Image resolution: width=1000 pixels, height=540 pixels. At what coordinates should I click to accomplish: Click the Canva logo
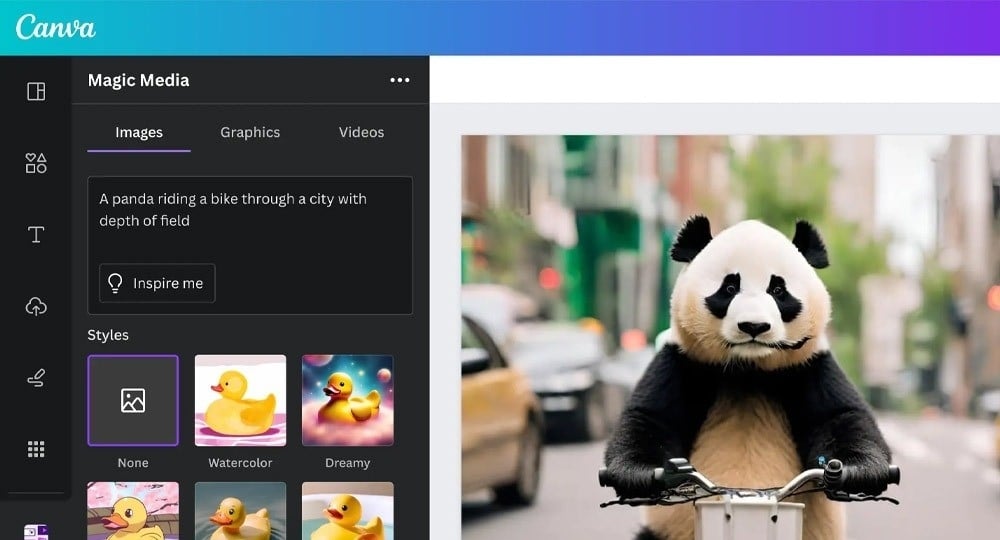[x=55, y=27]
